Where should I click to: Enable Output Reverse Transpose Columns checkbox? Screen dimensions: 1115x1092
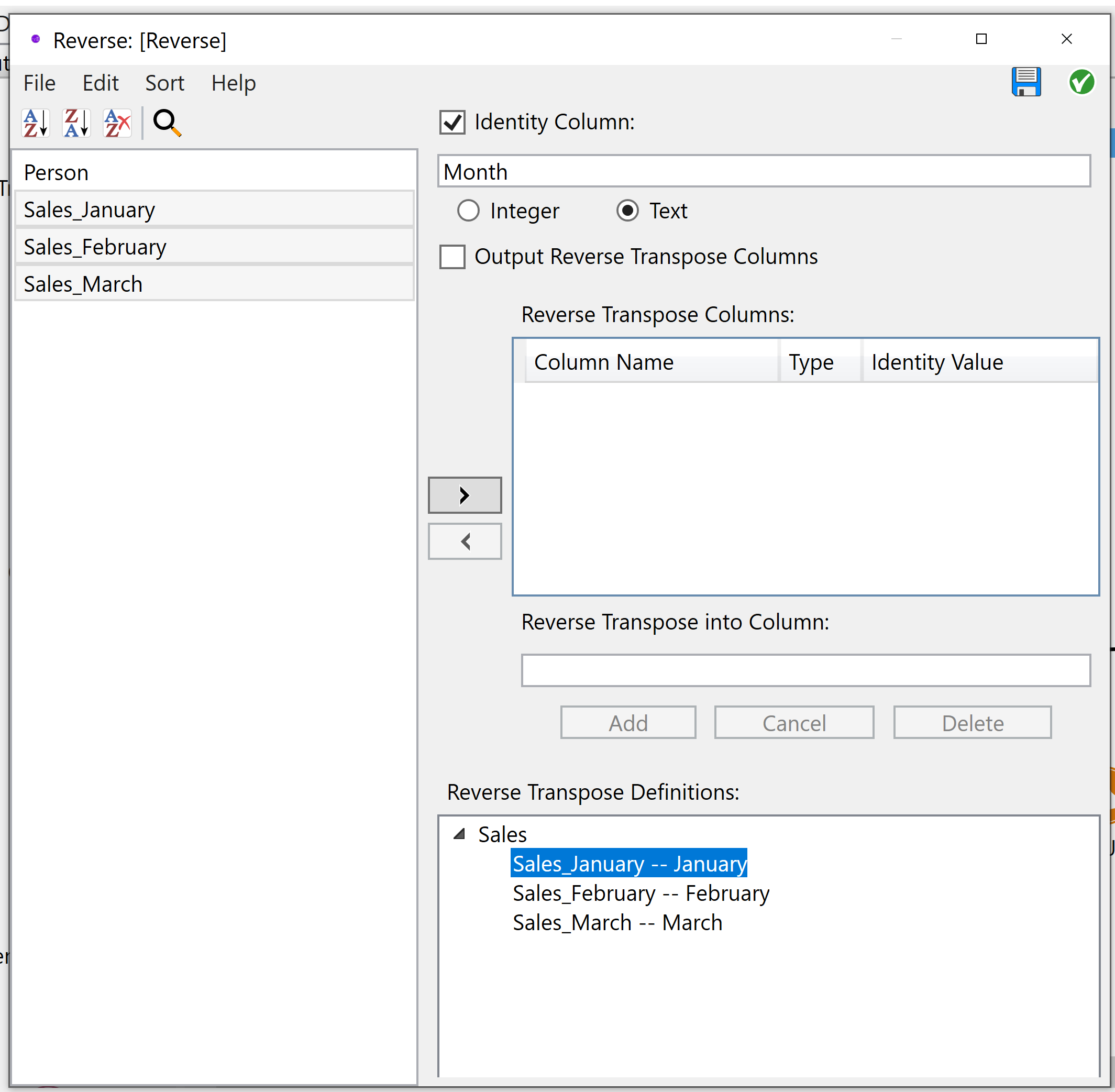[452, 256]
